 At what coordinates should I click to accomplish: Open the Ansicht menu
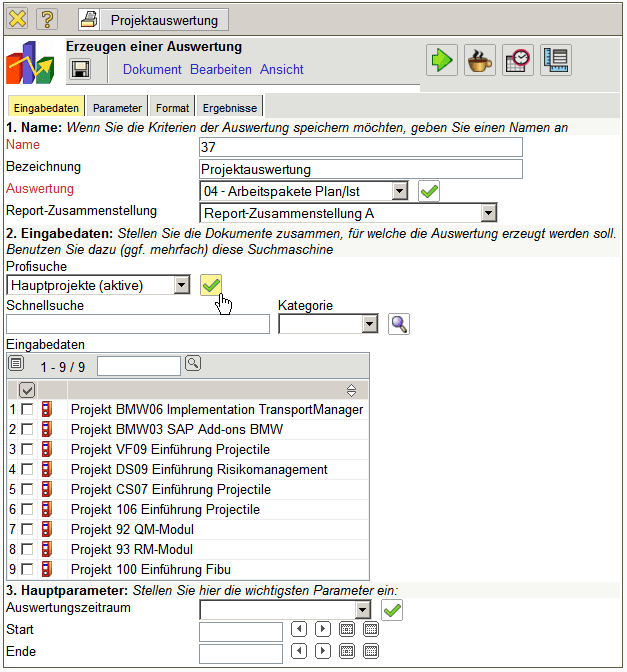pyautogui.click(x=282, y=69)
